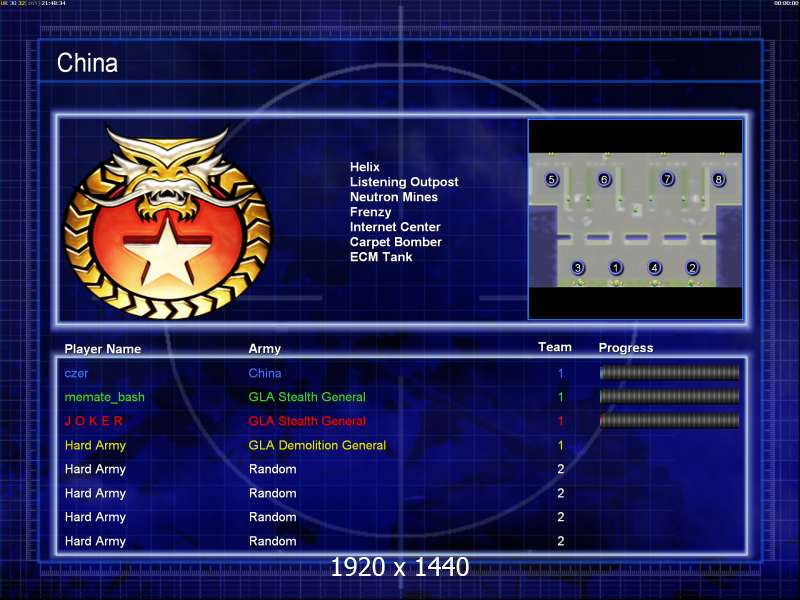Select 'Internet Center' in the list

(395, 227)
